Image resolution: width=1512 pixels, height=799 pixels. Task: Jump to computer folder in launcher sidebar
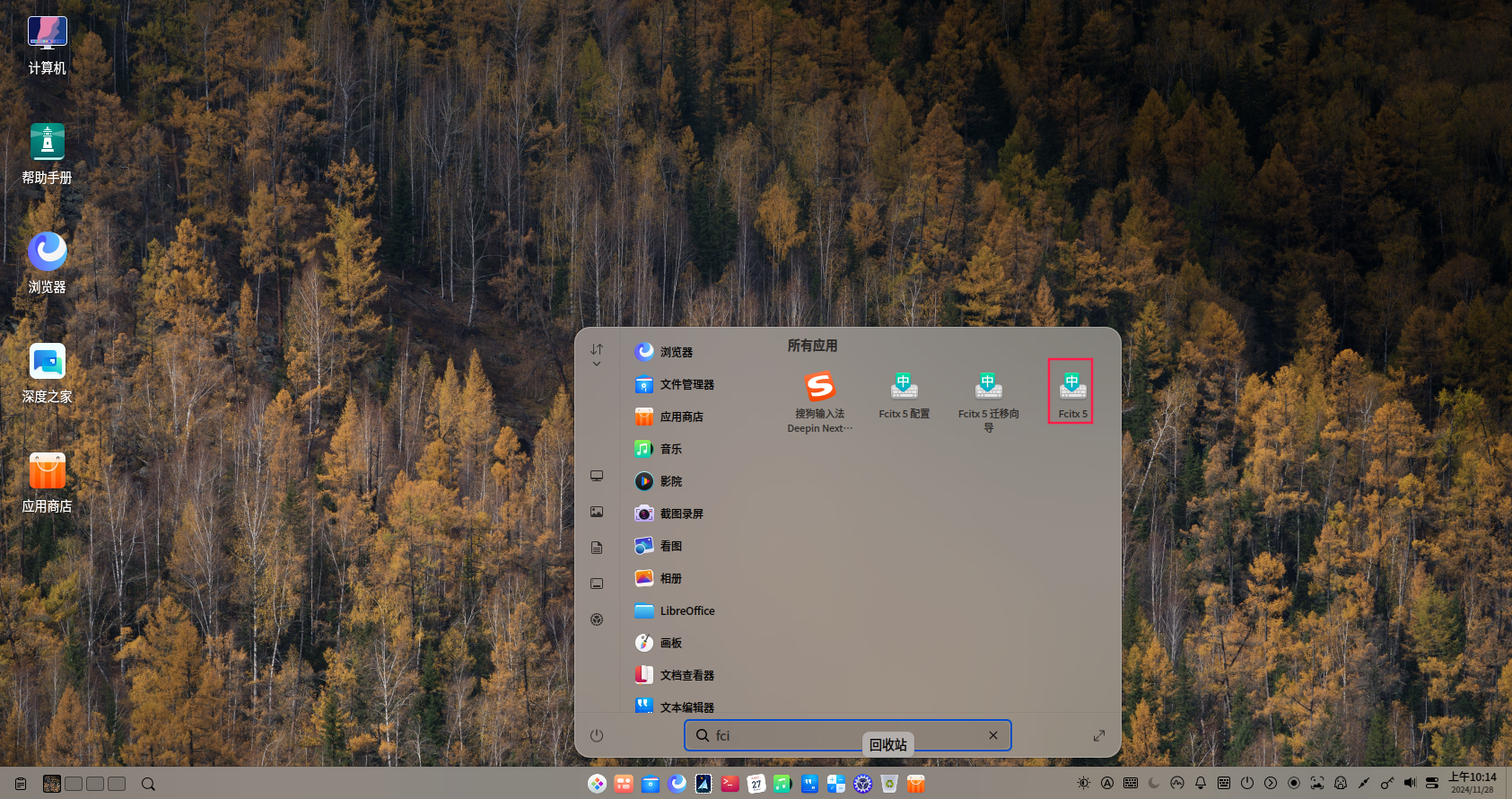pos(597,476)
